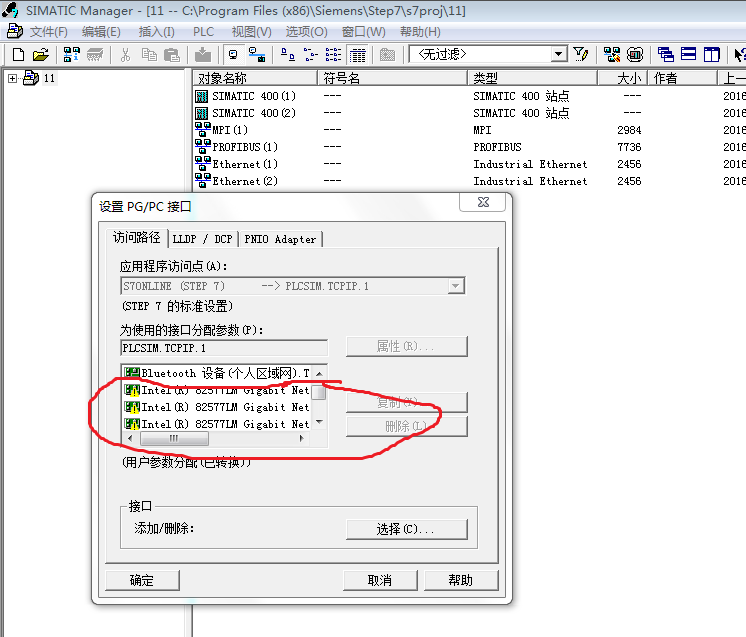Open the PLC menu
Image resolution: width=746 pixels, height=637 pixels.
point(203,32)
